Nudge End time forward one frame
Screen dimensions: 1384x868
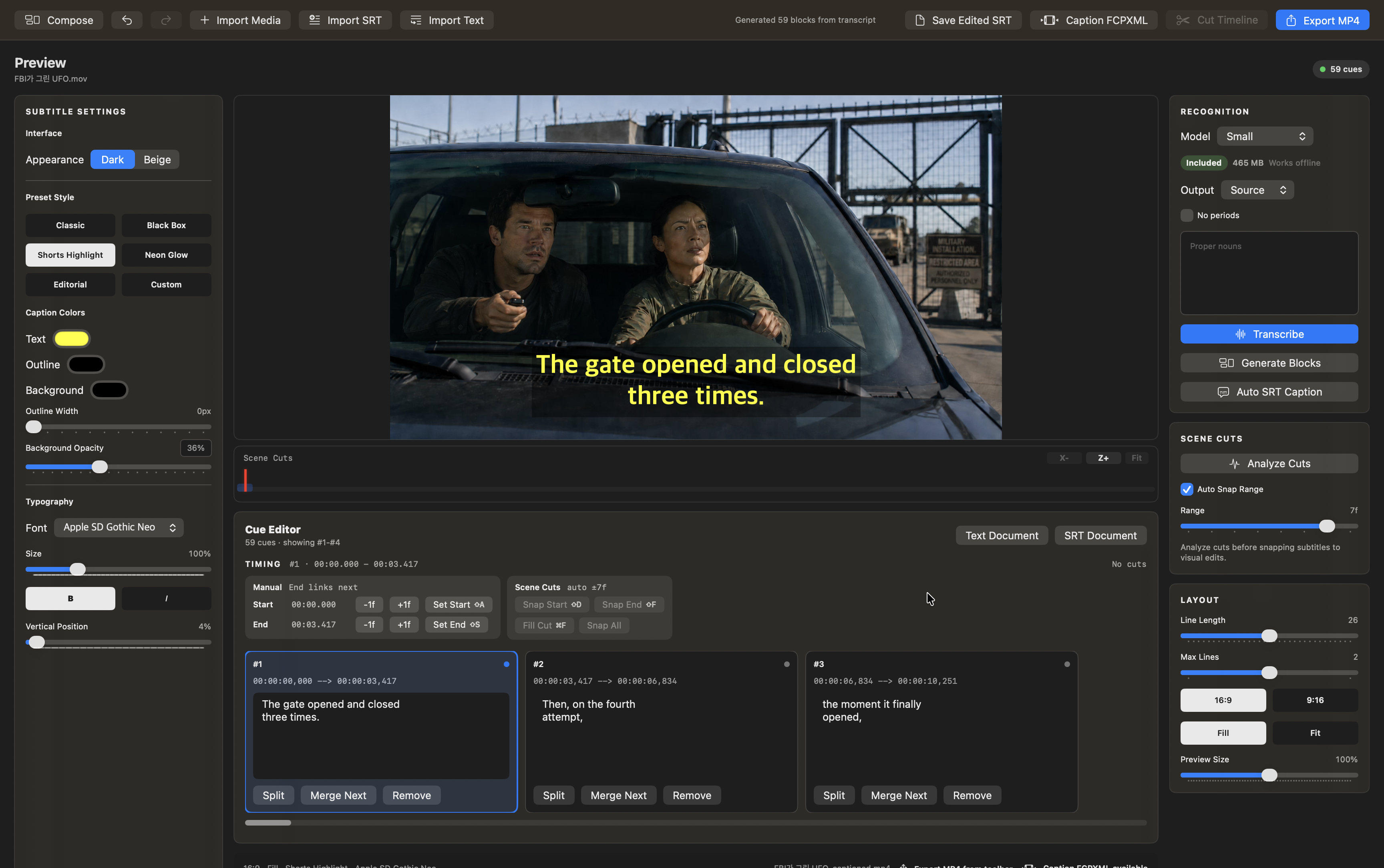[x=404, y=625]
